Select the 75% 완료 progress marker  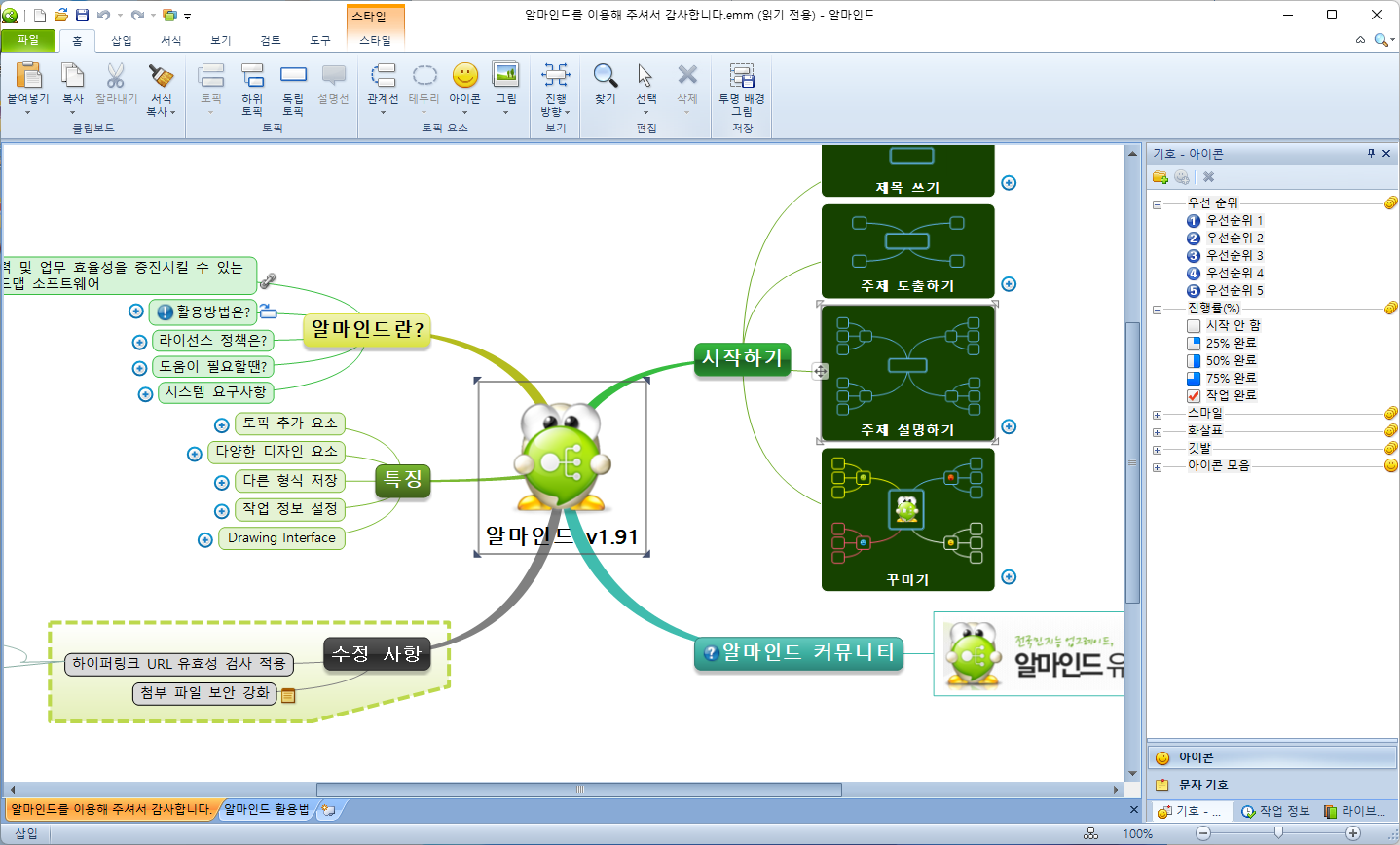pos(1194,379)
